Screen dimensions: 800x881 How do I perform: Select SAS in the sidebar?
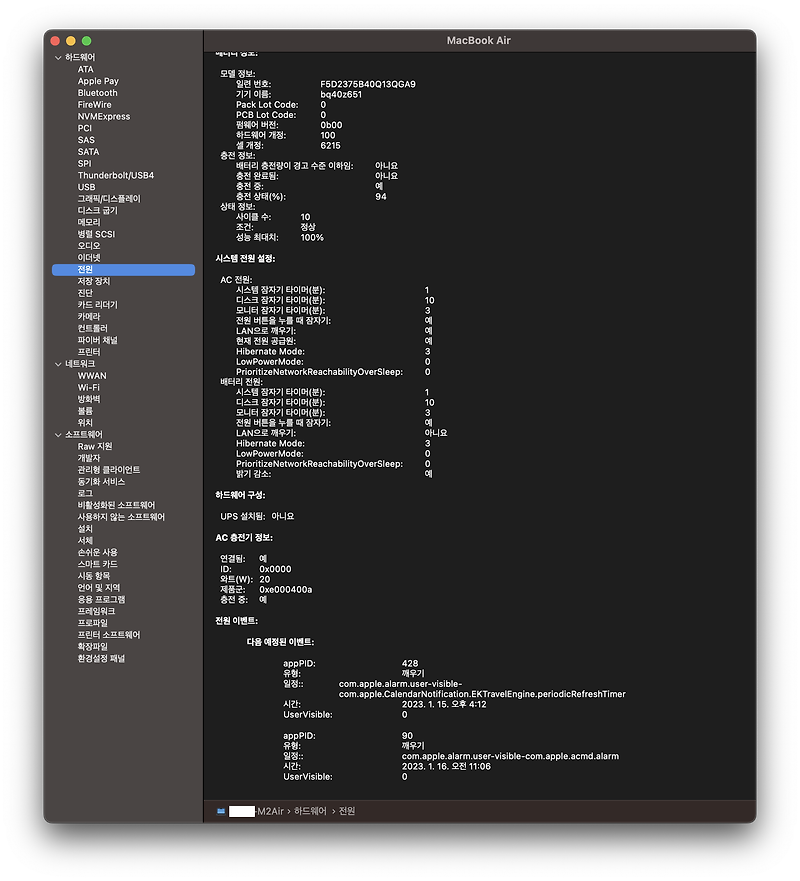pos(86,140)
